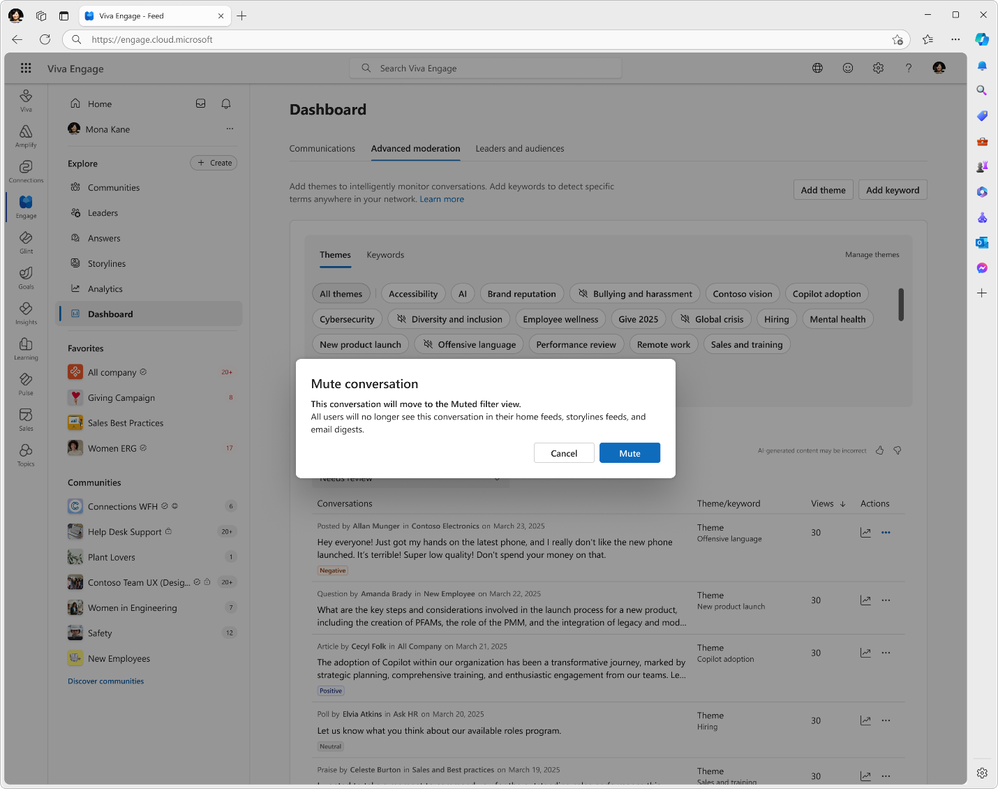Screen dimensions: 998x789
Task: Open more options next to Mona Kane
Action: pyautogui.click(x=230, y=129)
